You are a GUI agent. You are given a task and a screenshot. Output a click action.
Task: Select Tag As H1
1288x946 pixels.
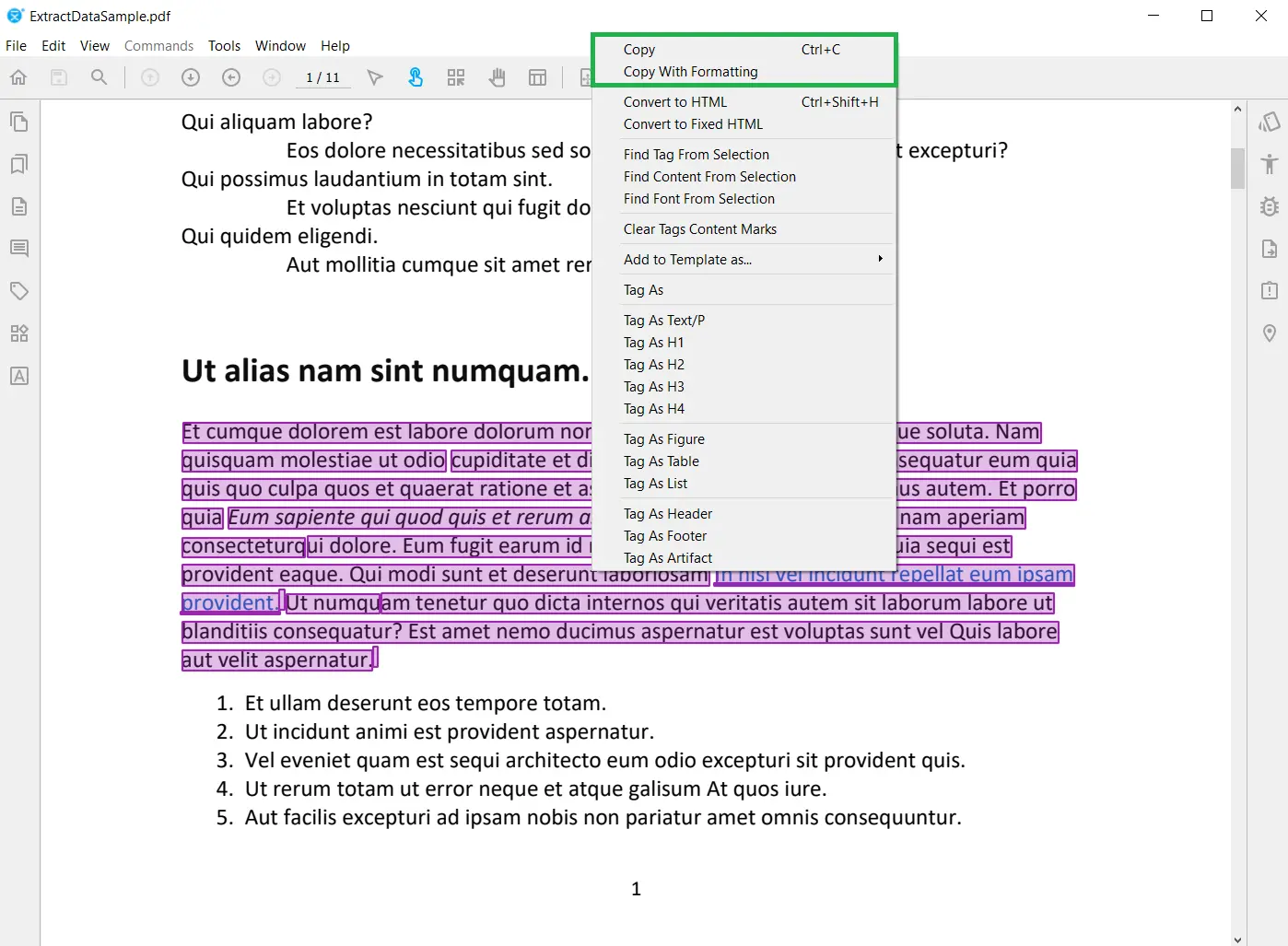pyautogui.click(x=744, y=343)
